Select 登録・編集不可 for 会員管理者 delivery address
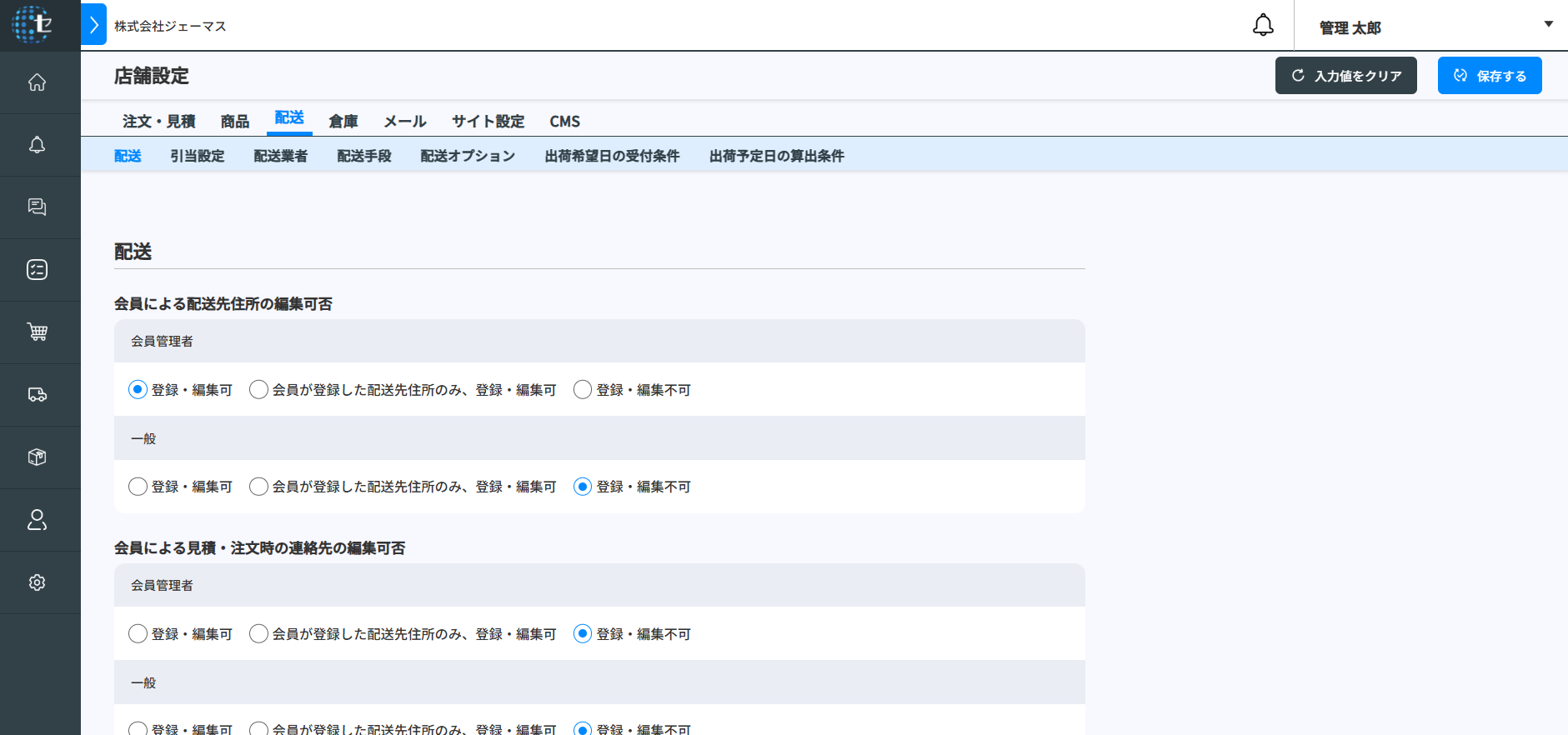Screen dimensions: 1568x735 (583, 390)
